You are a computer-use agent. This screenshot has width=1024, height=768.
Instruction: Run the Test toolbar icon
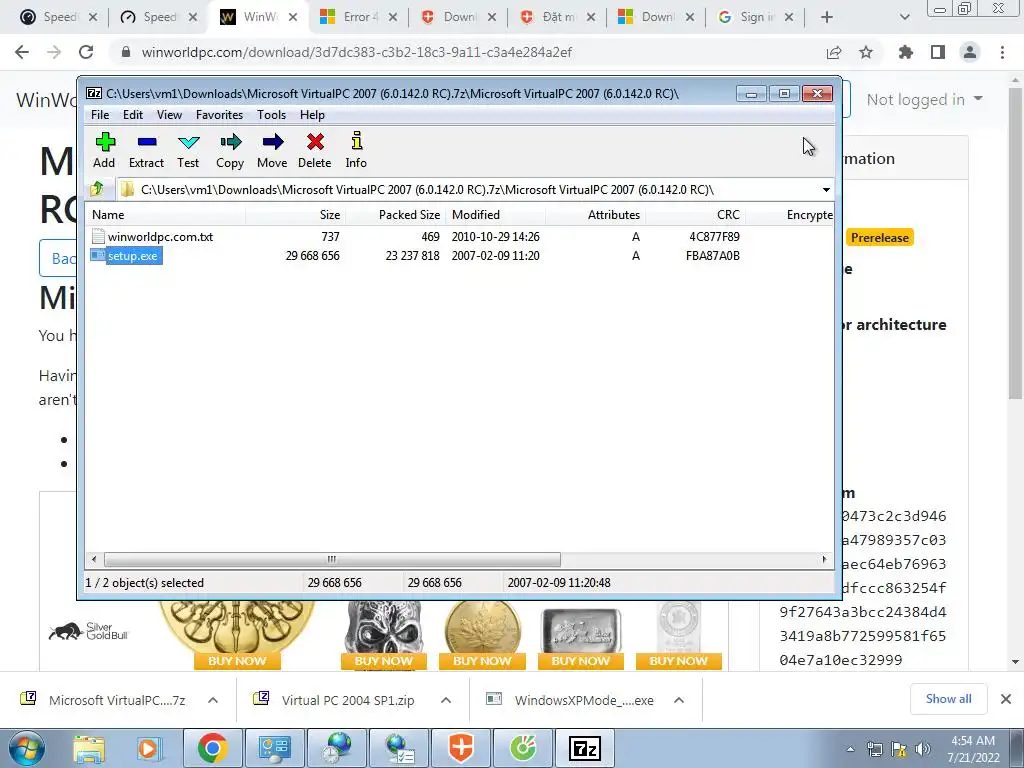click(x=188, y=150)
